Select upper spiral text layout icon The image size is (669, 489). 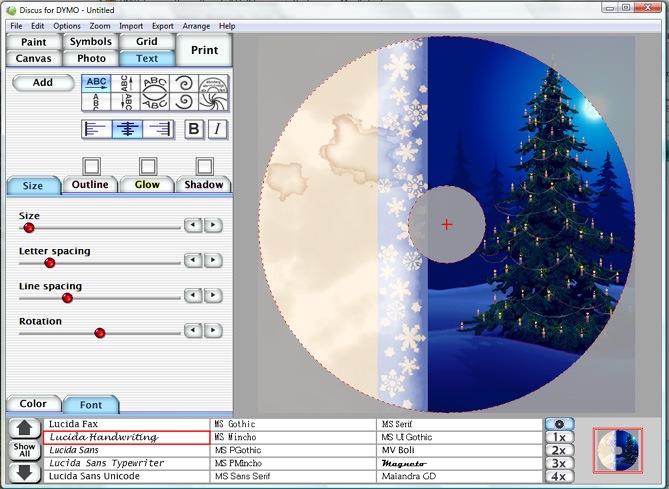[x=184, y=83]
